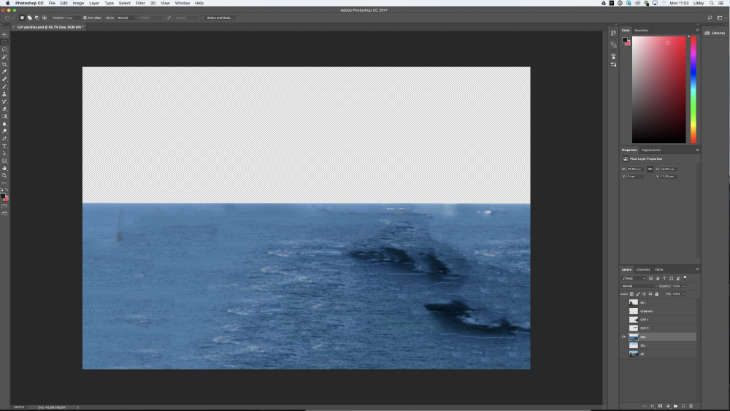
Task: Show the topmost layer via visibility box
Action: (624, 302)
